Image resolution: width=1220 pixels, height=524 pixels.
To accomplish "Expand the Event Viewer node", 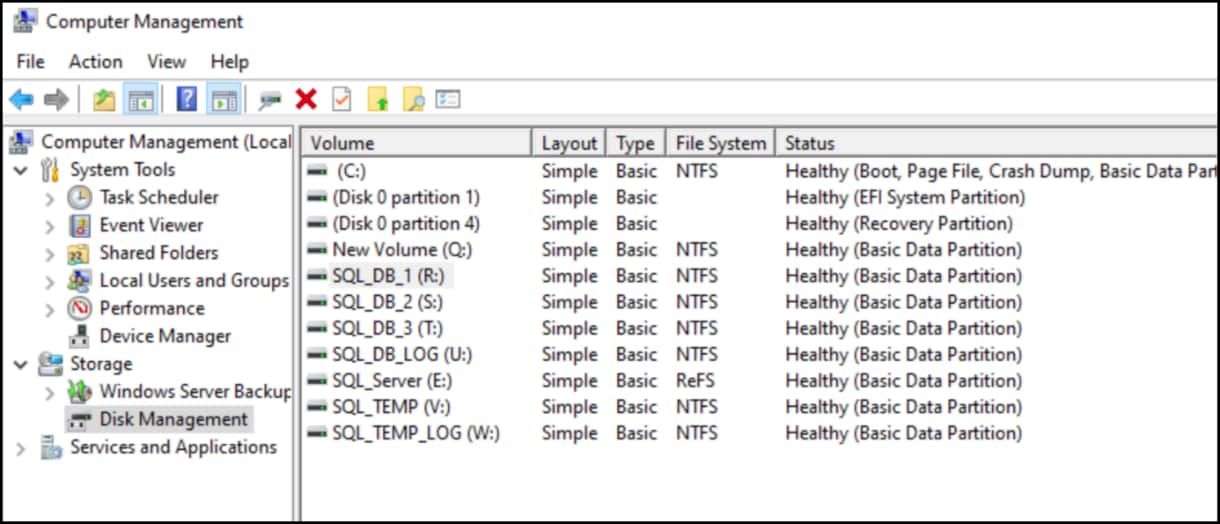I will [x=50, y=226].
